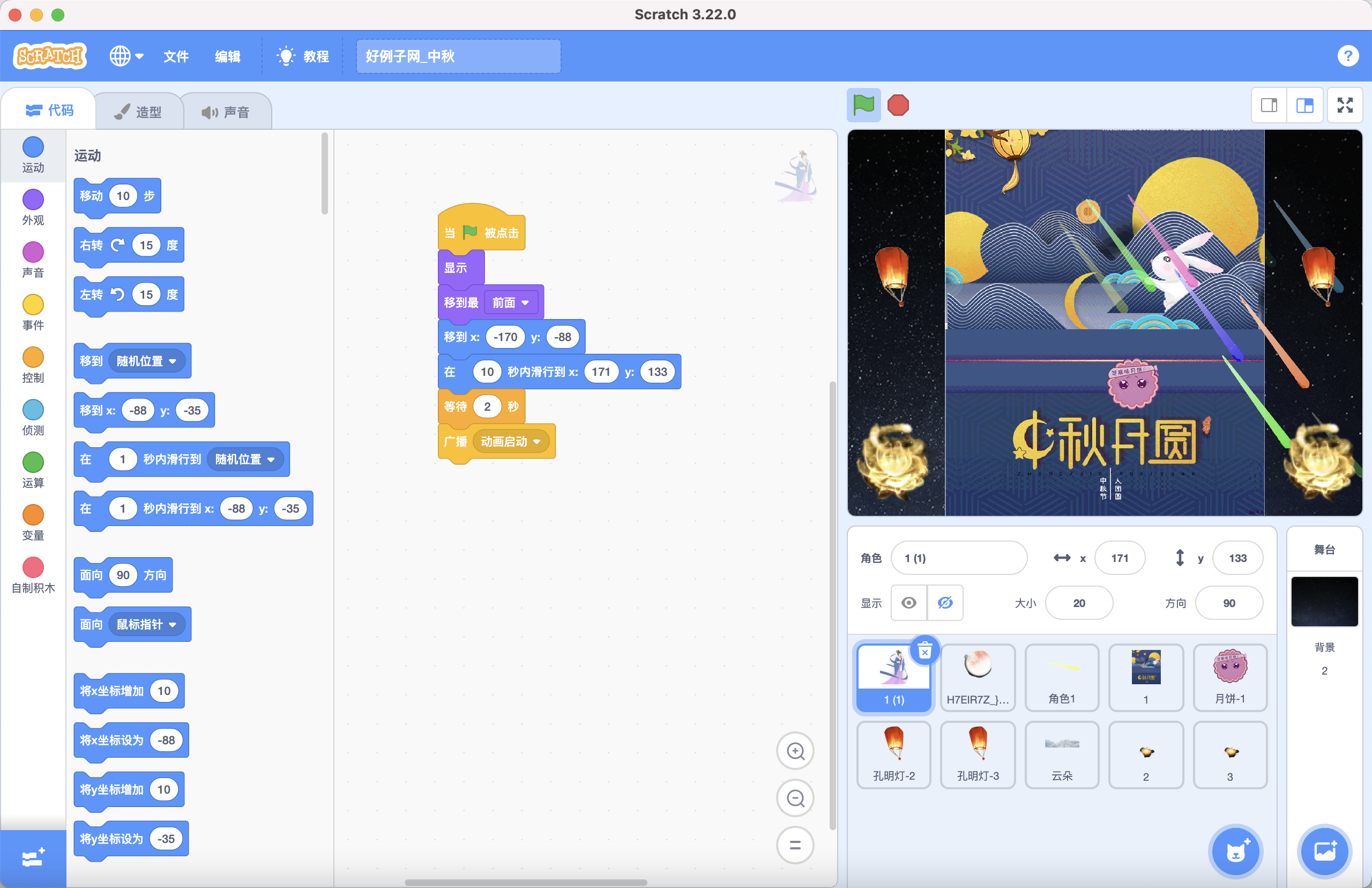The height and width of the screenshot is (888, 1372).
Task: Click the green flag to run project
Action: click(863, 105)
